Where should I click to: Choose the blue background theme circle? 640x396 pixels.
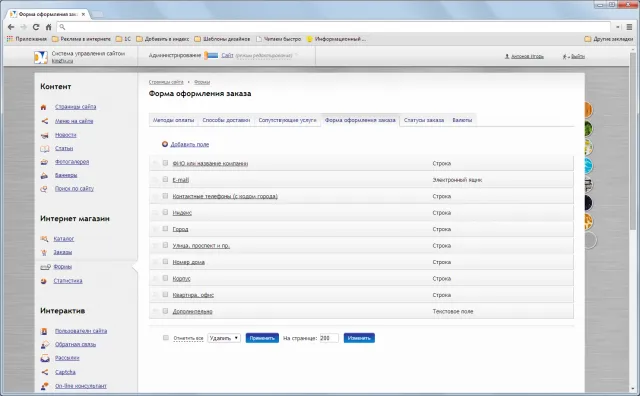588,166
